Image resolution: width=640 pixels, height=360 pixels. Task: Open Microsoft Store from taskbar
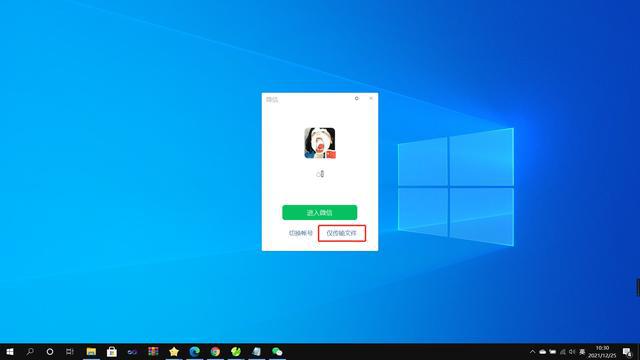112,352
